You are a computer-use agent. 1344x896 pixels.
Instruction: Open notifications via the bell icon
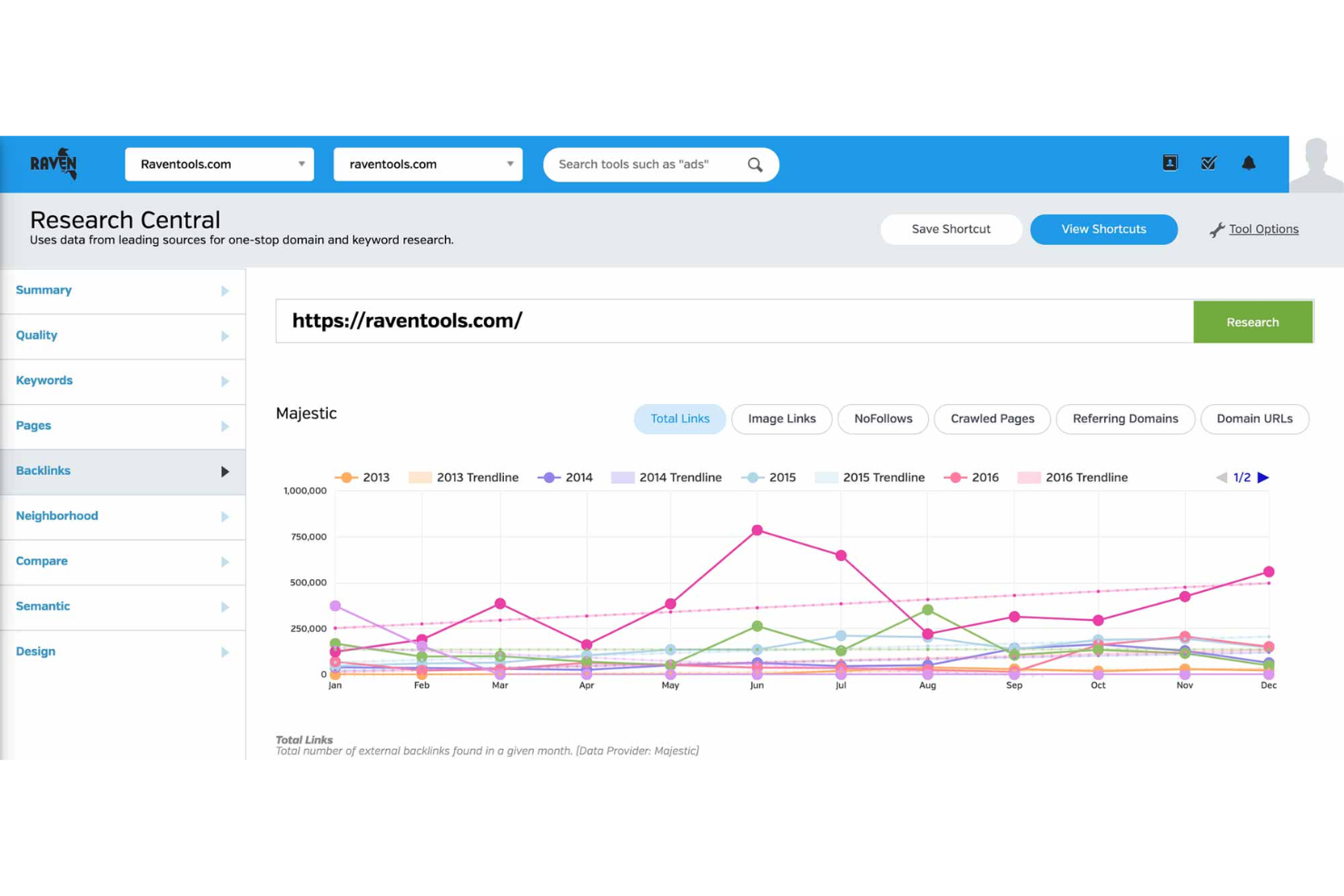pyautogui.click(x=1249, y=162)
